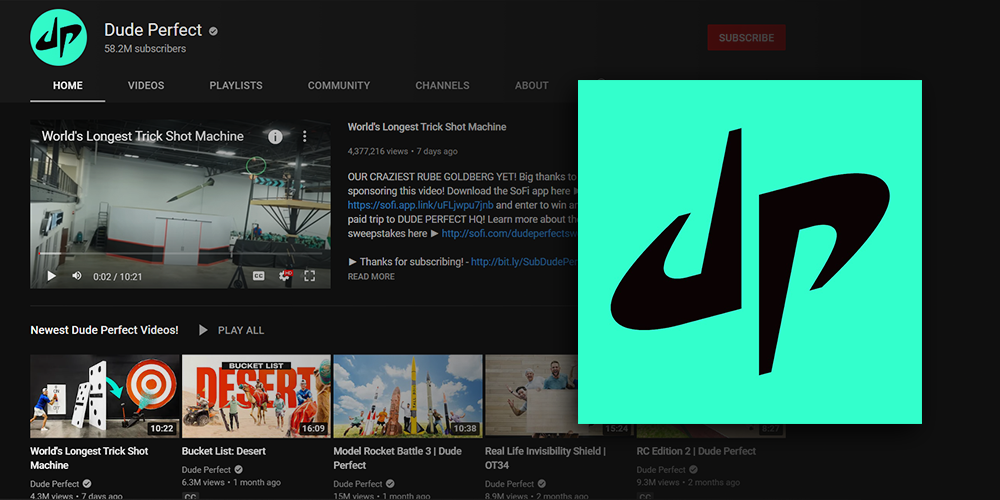Click Model Rocket Battle 3 video title
The height and width of the screenshot is (500, 1000).
click(x=397, y=458)
